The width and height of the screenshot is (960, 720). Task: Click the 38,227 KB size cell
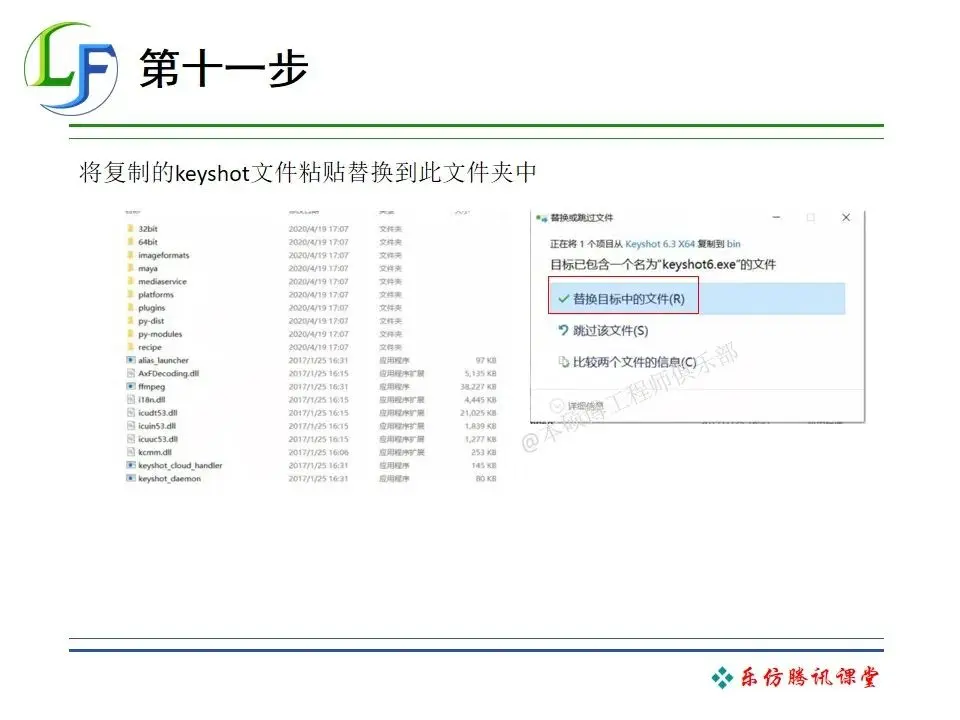[x=478, y=387]
